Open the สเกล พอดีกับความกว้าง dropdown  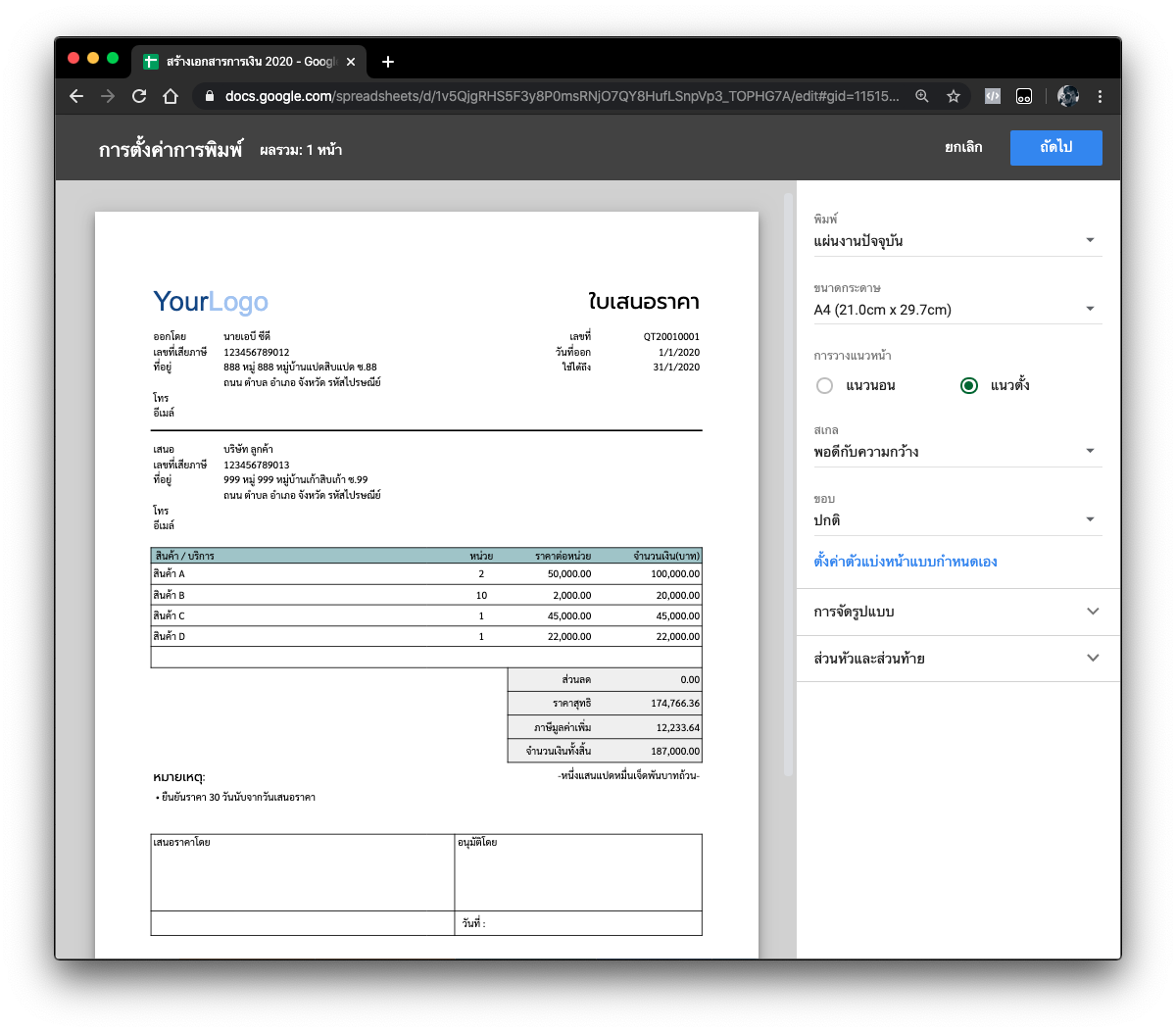[957, 452]
